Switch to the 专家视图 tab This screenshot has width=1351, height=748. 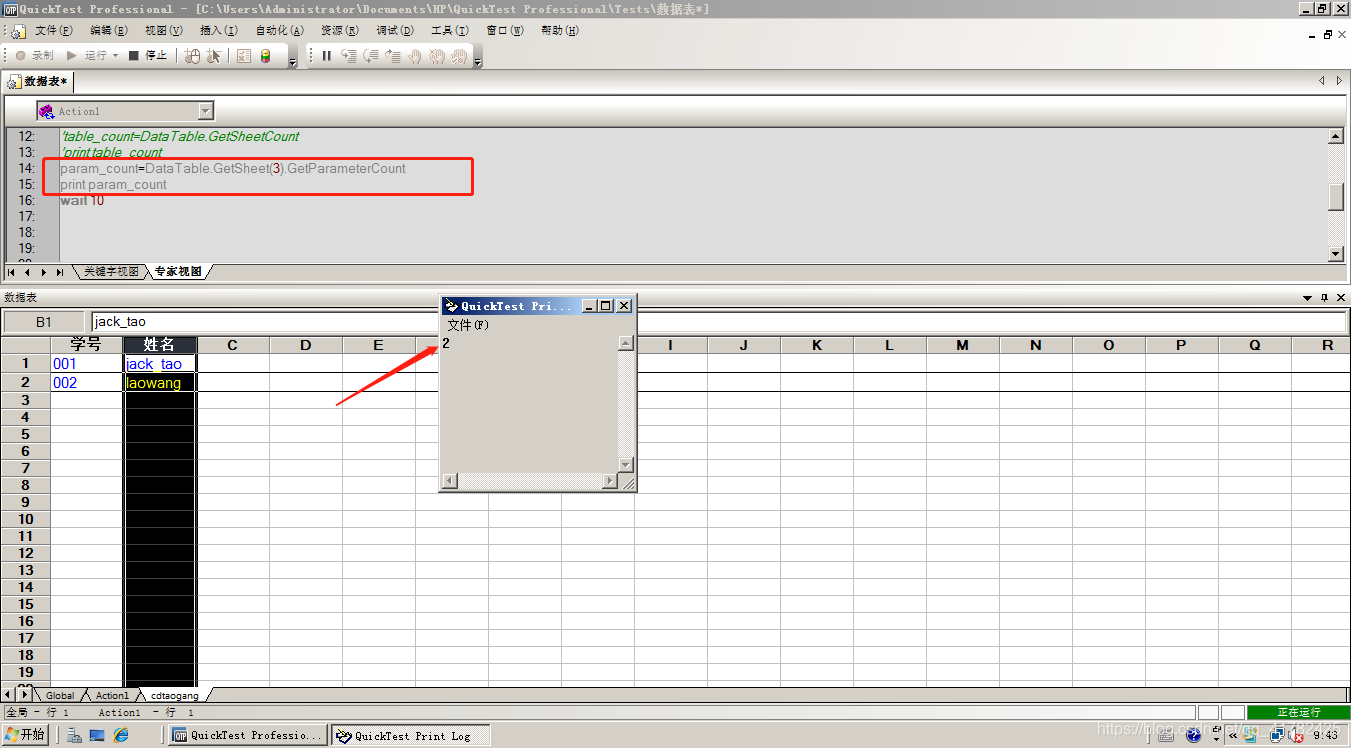[180, 272]
